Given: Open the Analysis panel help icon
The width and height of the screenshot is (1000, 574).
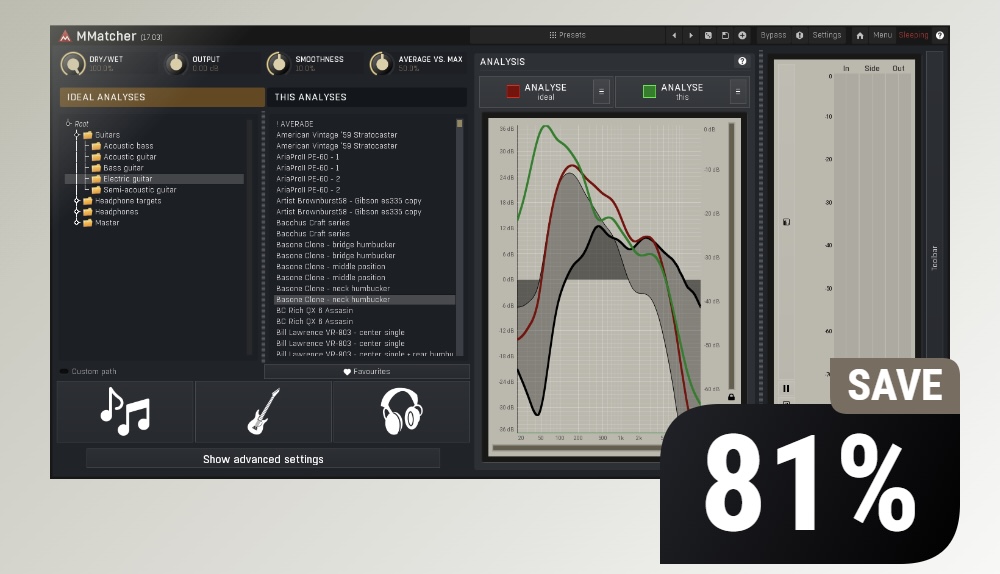Looking at the screenshot, I should tap(742, 61).
